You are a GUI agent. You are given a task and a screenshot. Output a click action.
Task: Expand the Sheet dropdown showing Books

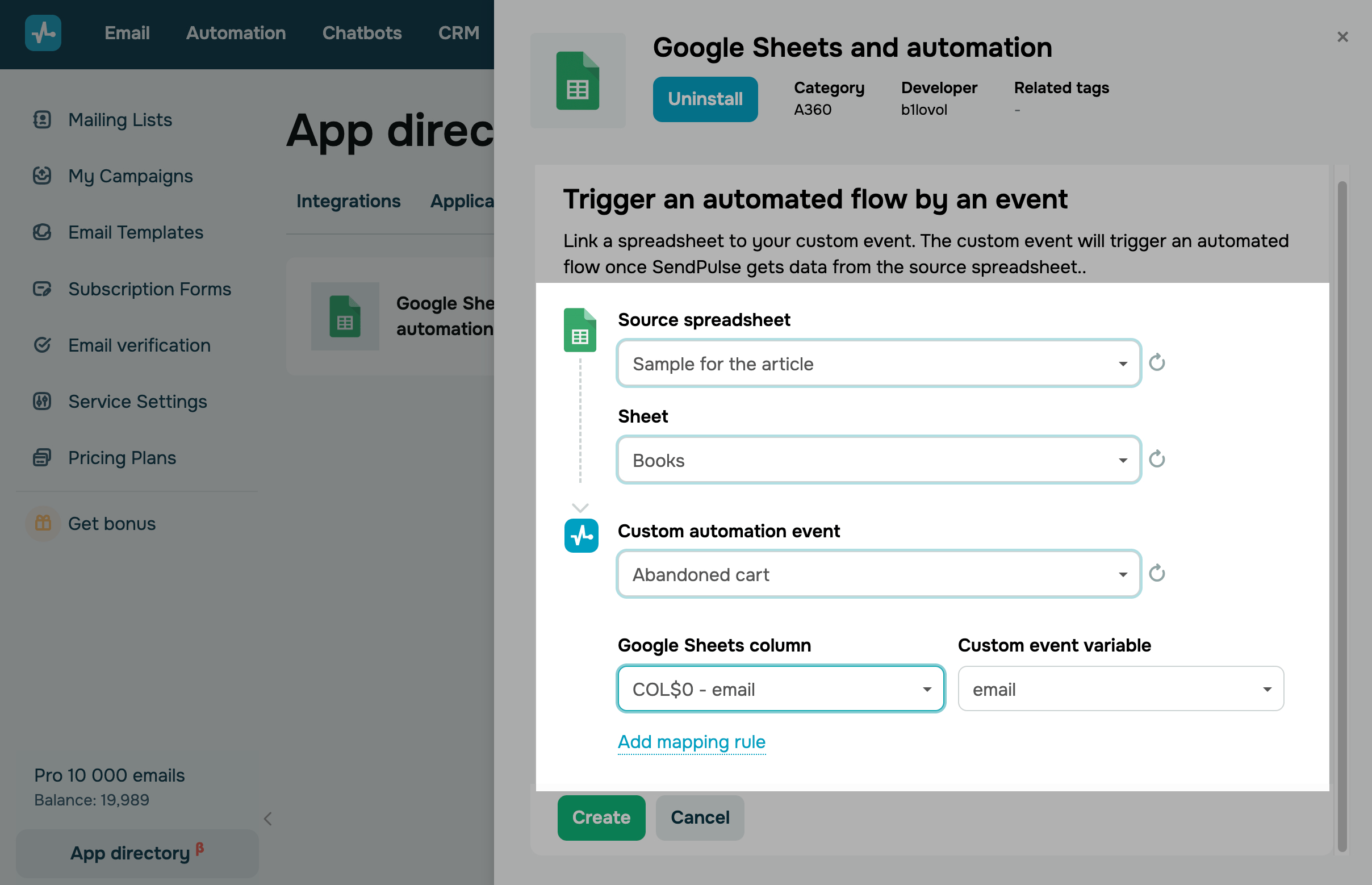(878, 460)
